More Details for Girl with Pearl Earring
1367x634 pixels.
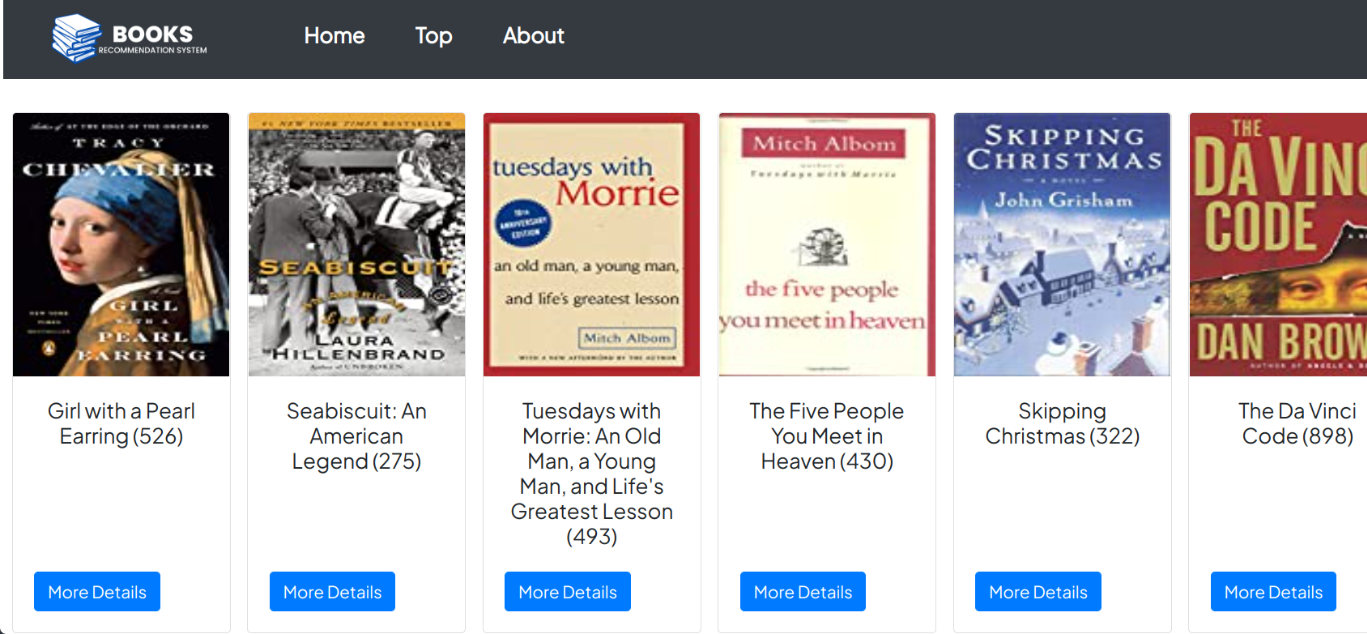[97, 592]
